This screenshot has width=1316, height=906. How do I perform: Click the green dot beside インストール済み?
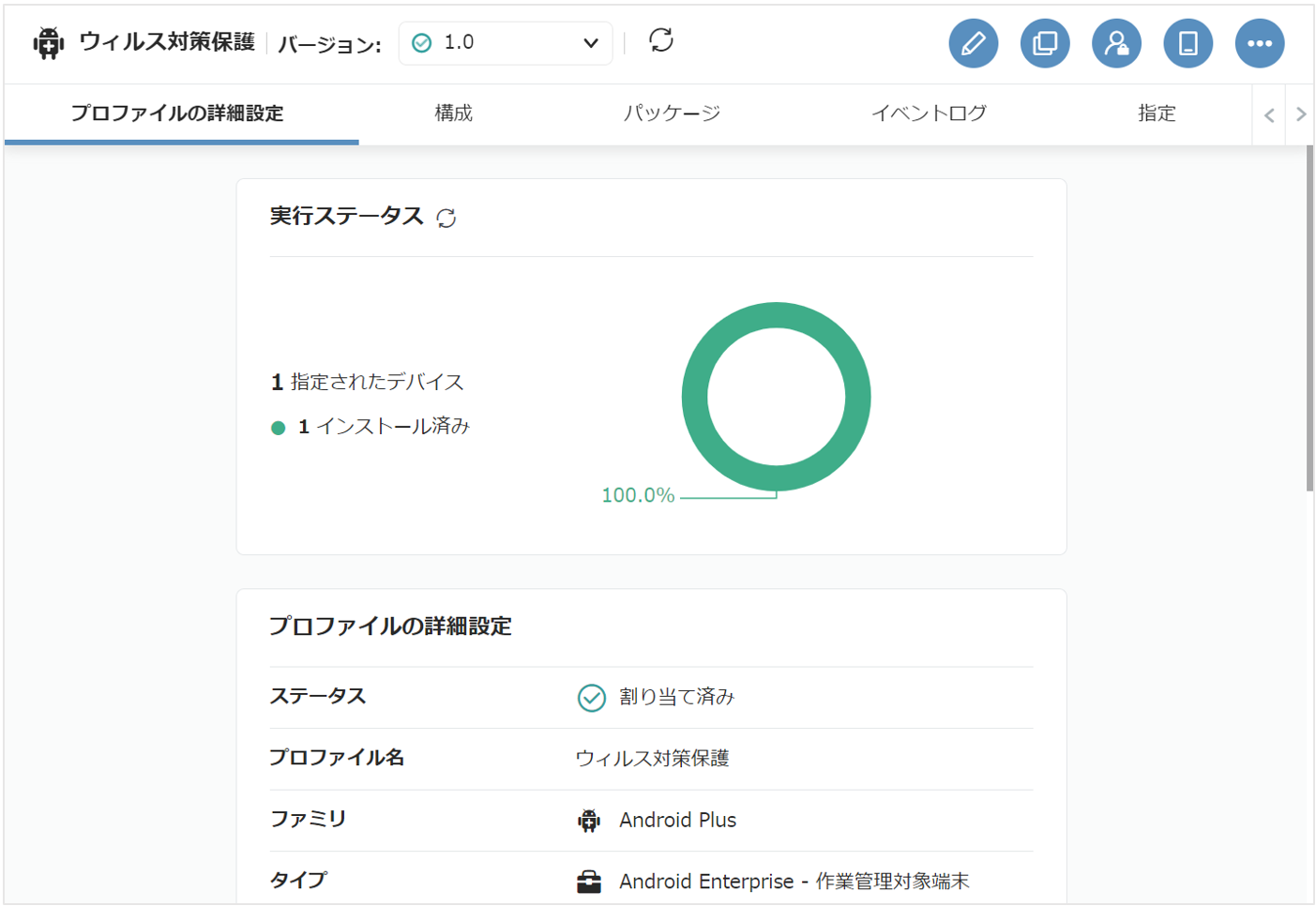pos(278,428)
